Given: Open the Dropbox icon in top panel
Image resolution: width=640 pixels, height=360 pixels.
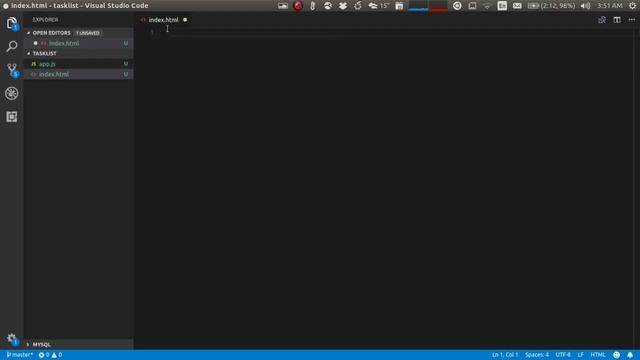Looking at the screenshot, I should 342,6.
